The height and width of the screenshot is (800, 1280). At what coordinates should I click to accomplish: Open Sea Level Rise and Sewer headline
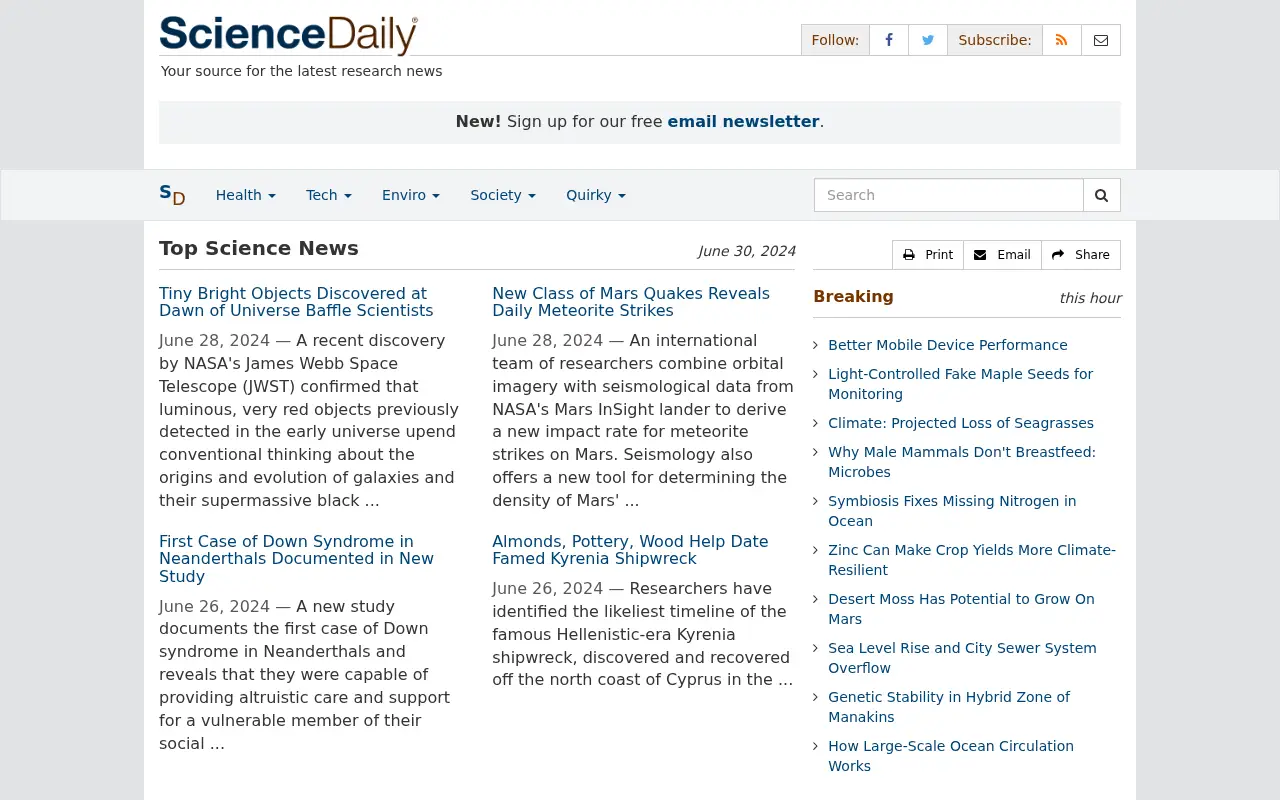coord(962,658)
